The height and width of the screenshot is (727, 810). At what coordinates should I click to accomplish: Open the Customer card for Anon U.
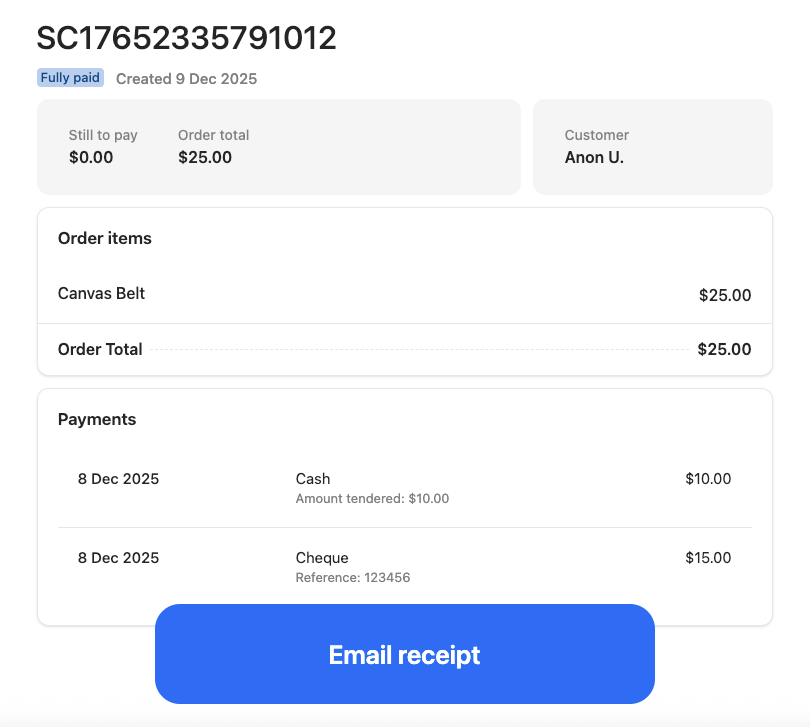click(652, 146)
